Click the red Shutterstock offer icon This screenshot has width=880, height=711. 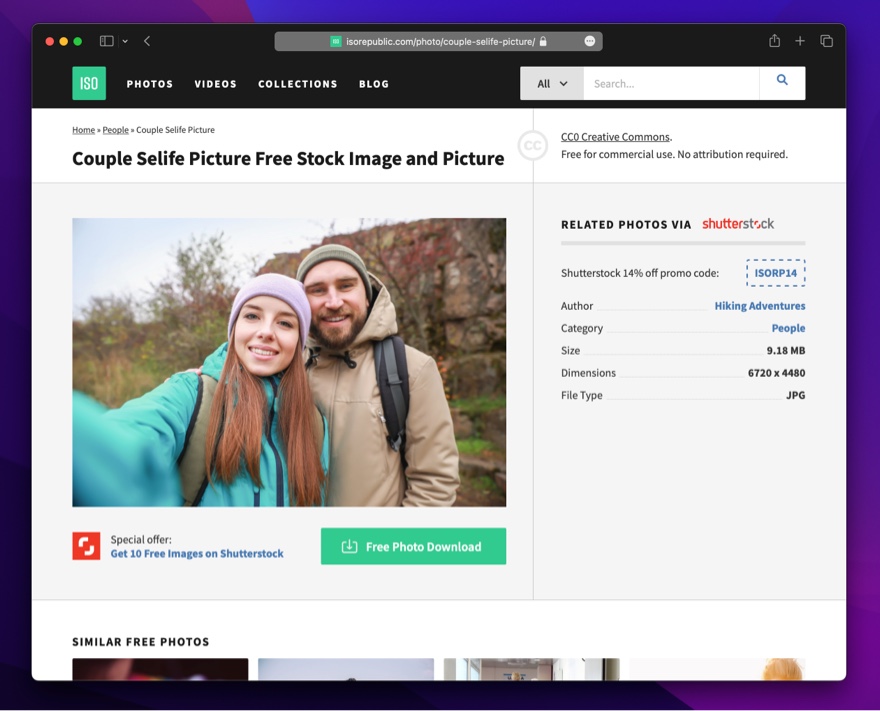coord(86,546)
